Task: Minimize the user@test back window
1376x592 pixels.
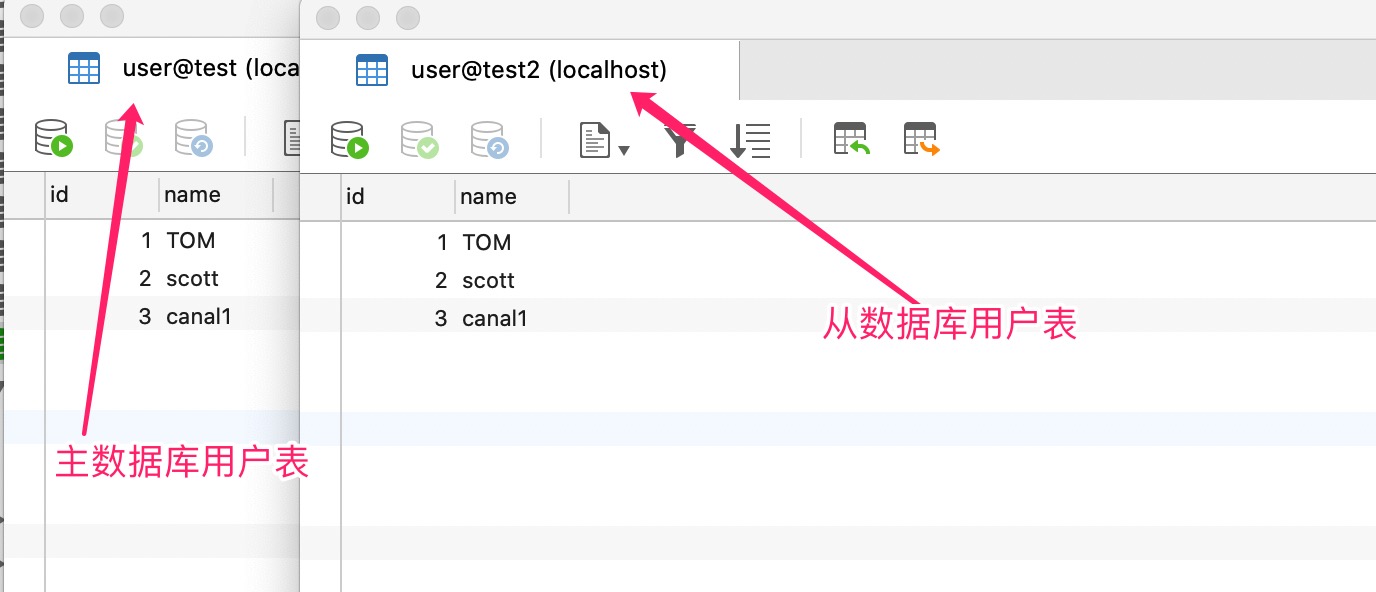Action: [x=72, y=16]
